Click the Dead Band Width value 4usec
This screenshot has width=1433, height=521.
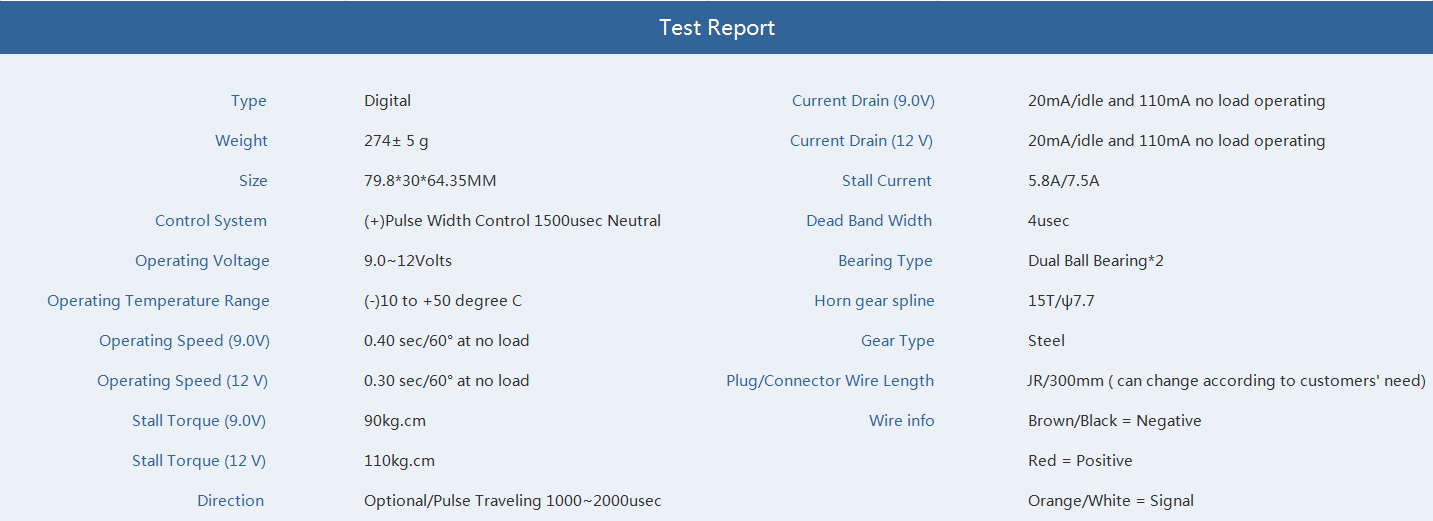[1048, 221]
